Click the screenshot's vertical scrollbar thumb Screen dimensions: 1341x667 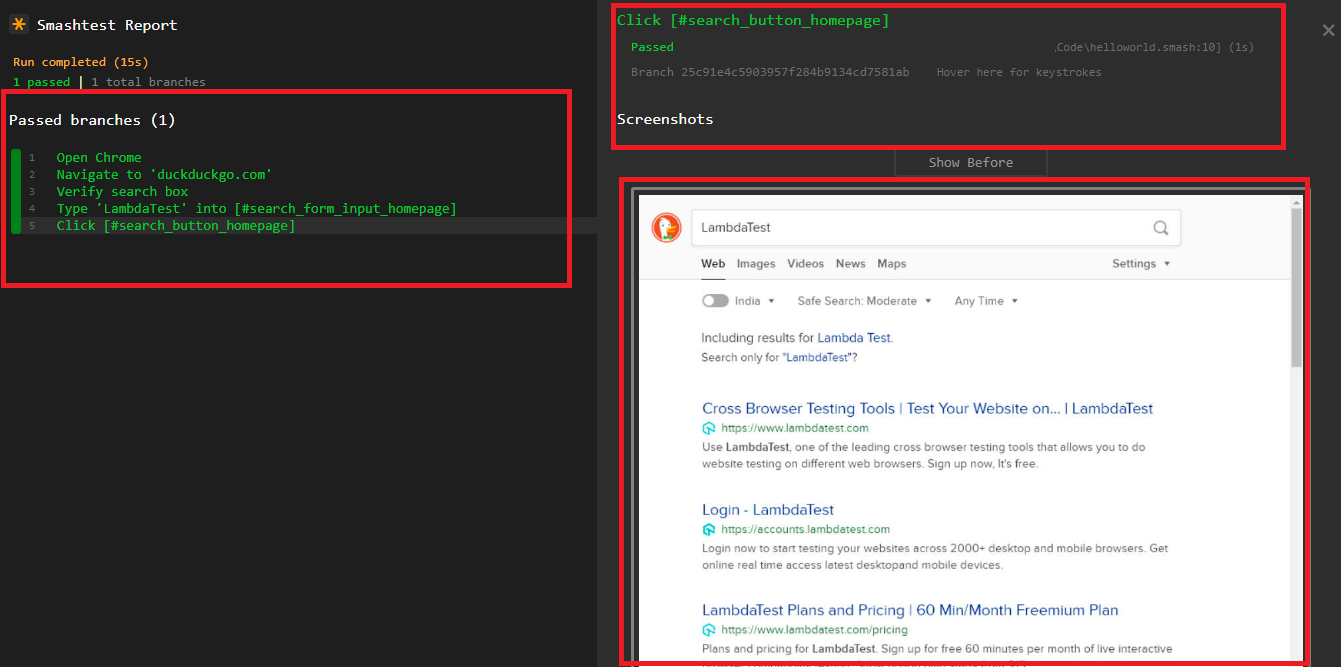point(1297,287)
